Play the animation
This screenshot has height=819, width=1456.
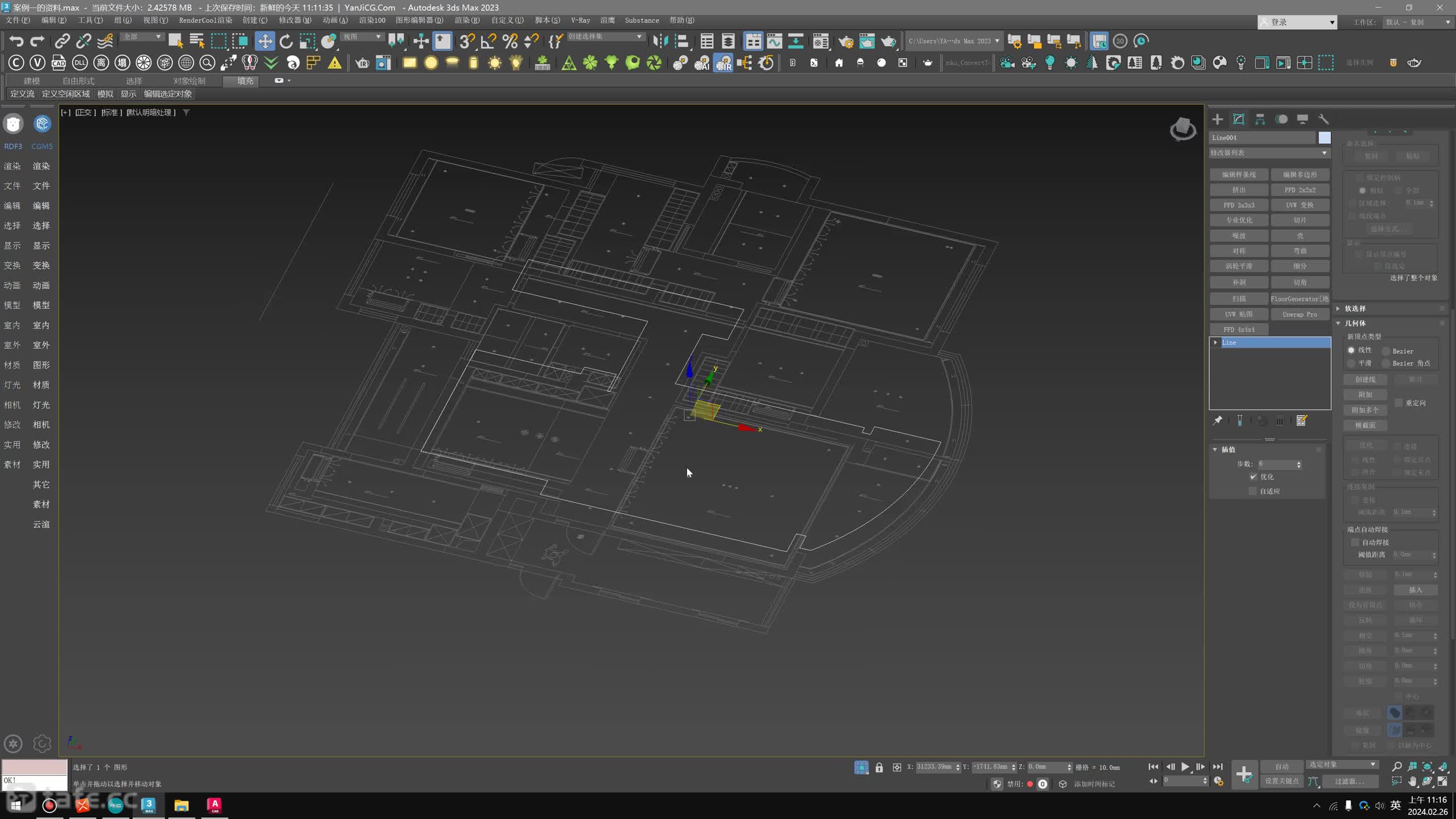coord(1185,767)
